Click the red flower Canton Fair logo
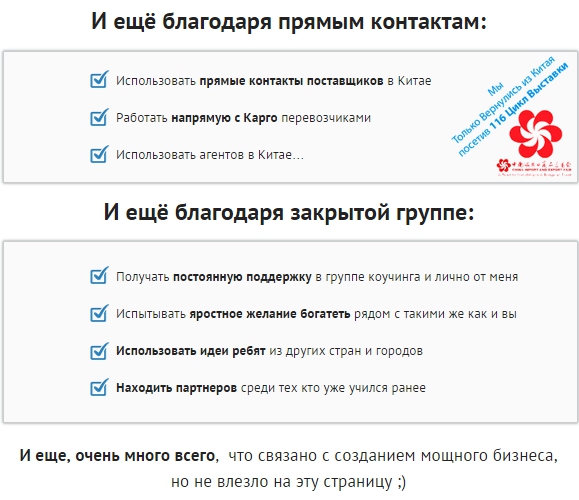 pyautogui.click(x=536, y=133)
